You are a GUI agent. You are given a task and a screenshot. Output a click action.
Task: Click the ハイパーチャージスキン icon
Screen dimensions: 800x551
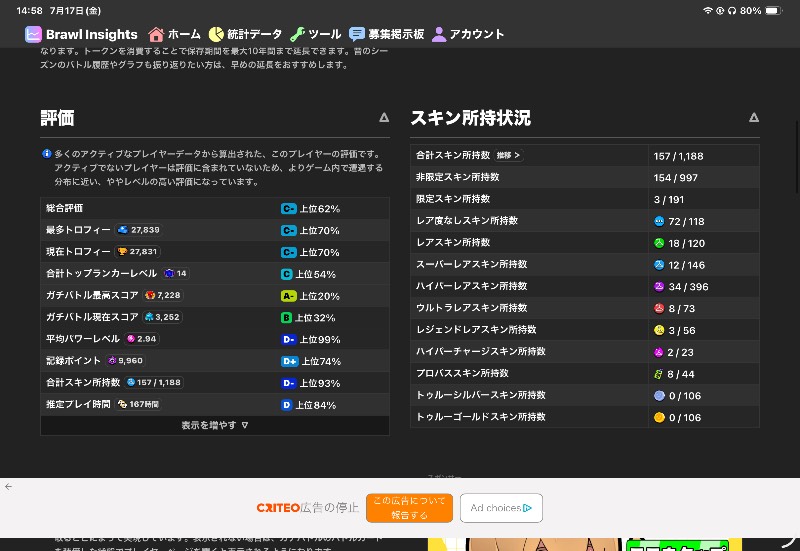click(659, 352)
